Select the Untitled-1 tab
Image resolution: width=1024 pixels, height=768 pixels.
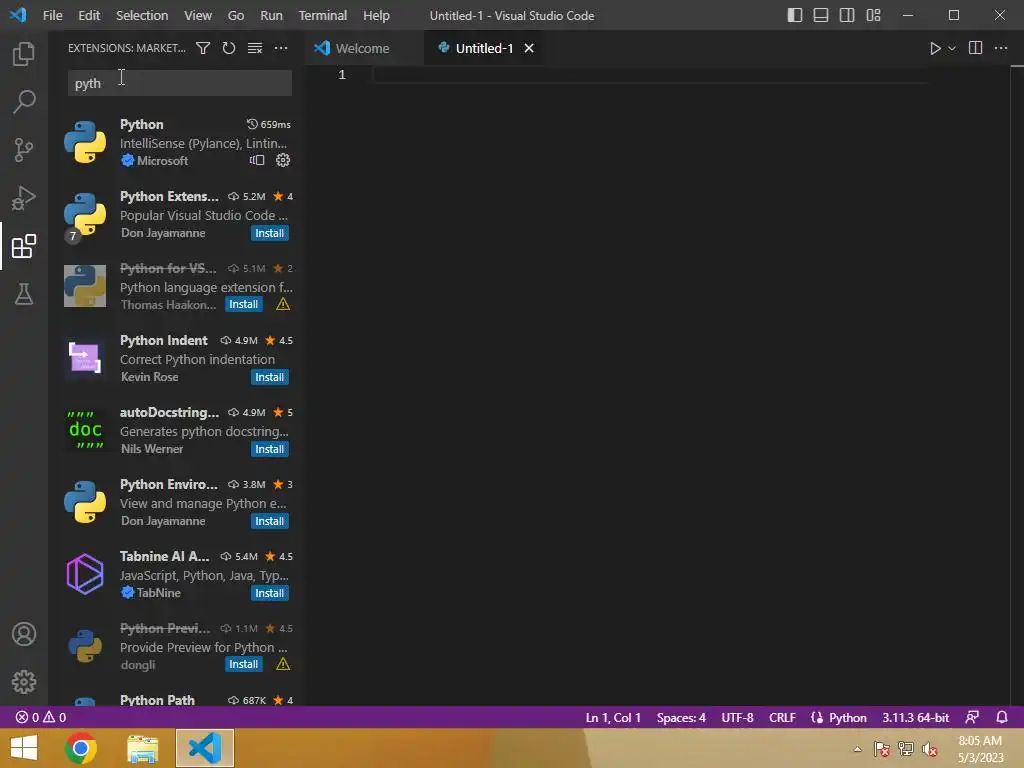click(484, 48)
